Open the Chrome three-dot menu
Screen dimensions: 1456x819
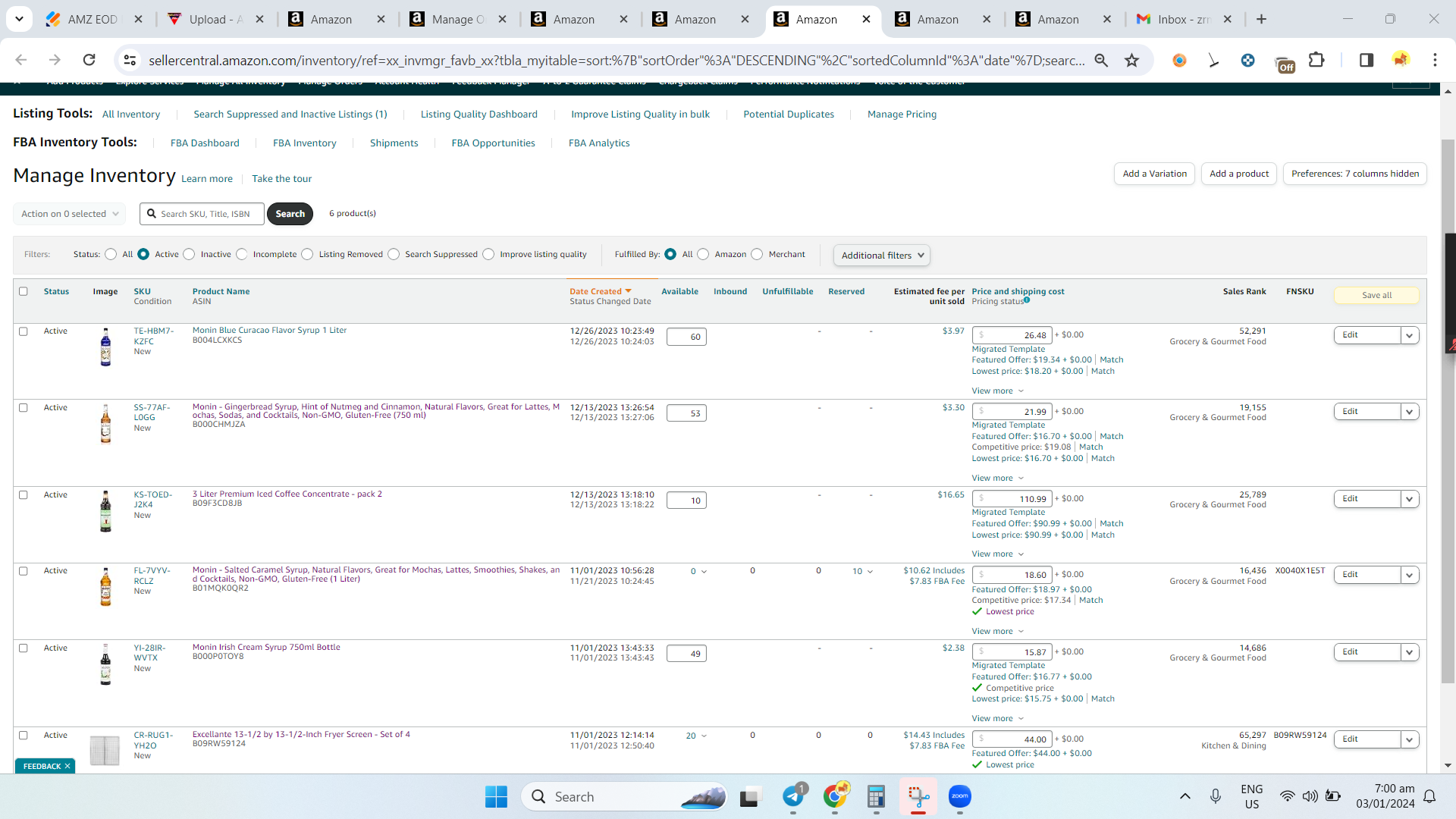(1435, 60)
